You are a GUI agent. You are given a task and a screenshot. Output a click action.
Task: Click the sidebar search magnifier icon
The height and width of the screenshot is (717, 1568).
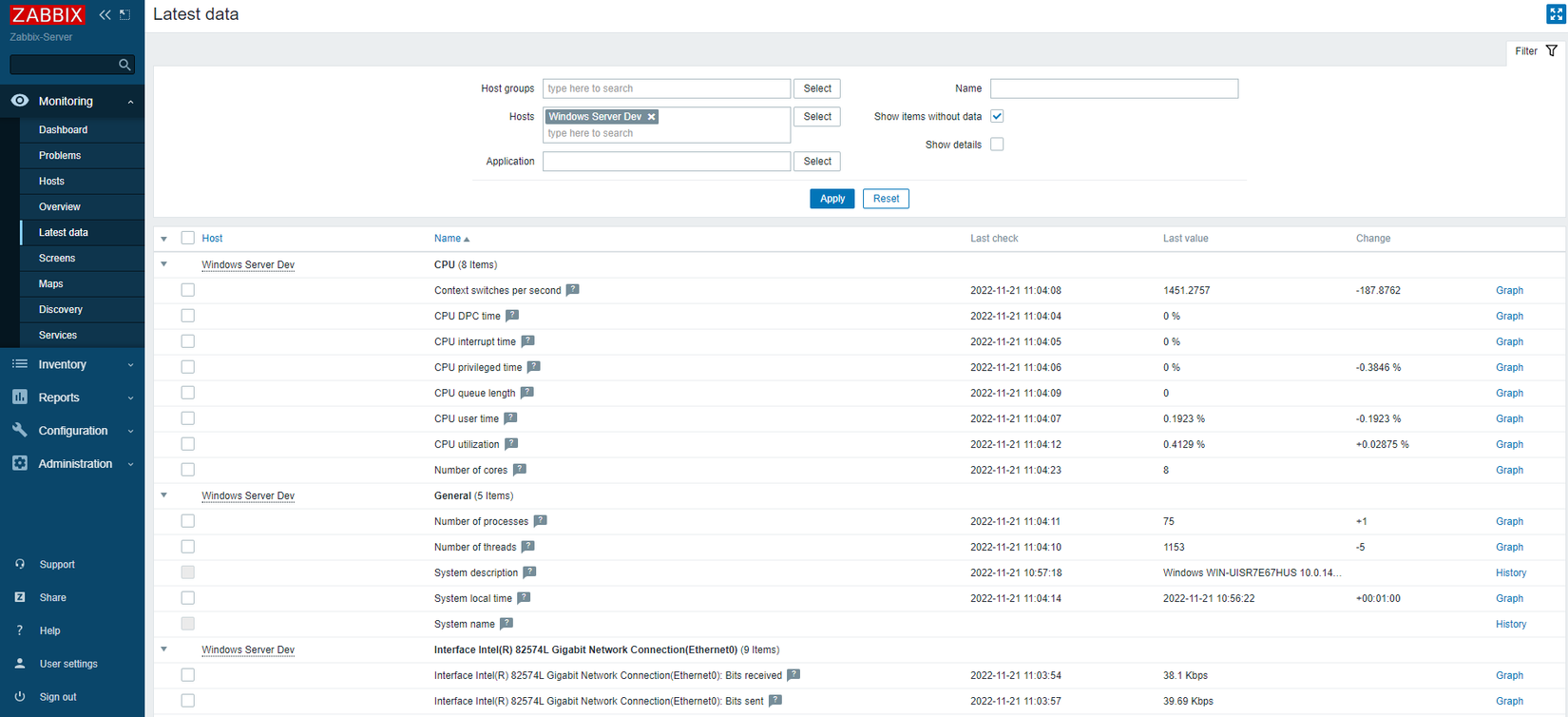tap(124, 65)
